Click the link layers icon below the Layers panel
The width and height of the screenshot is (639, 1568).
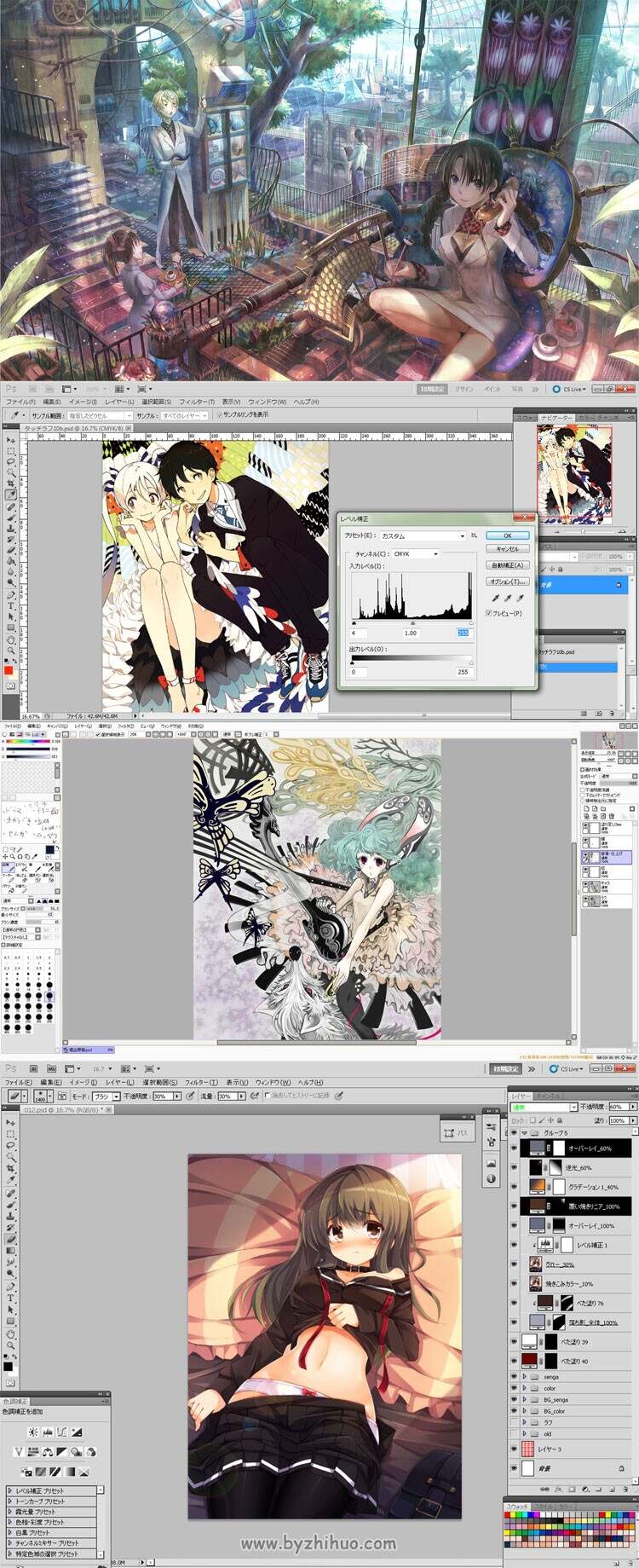[x=544, y=1489]
